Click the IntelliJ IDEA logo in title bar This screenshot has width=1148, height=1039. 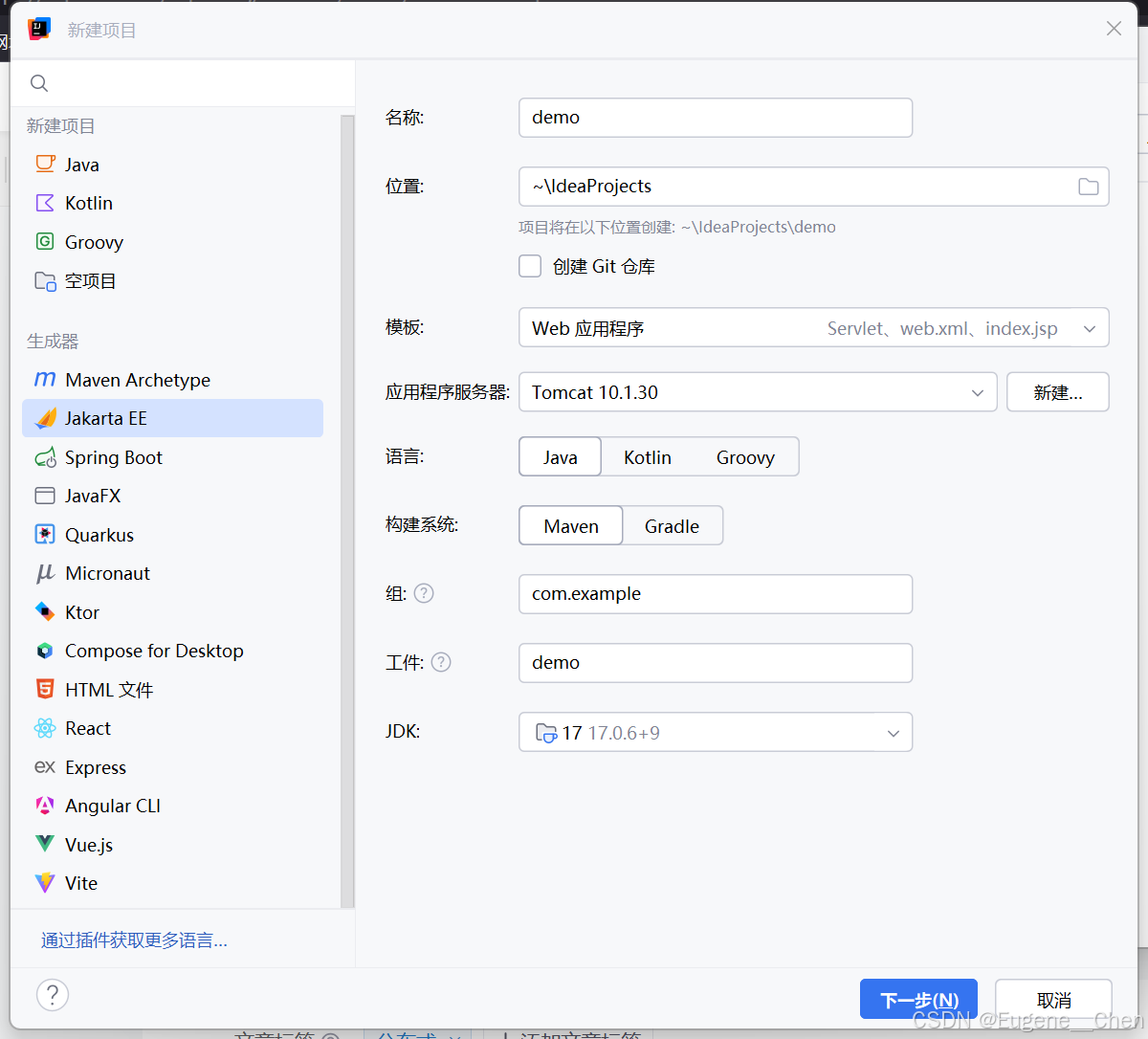coord(39,29)
